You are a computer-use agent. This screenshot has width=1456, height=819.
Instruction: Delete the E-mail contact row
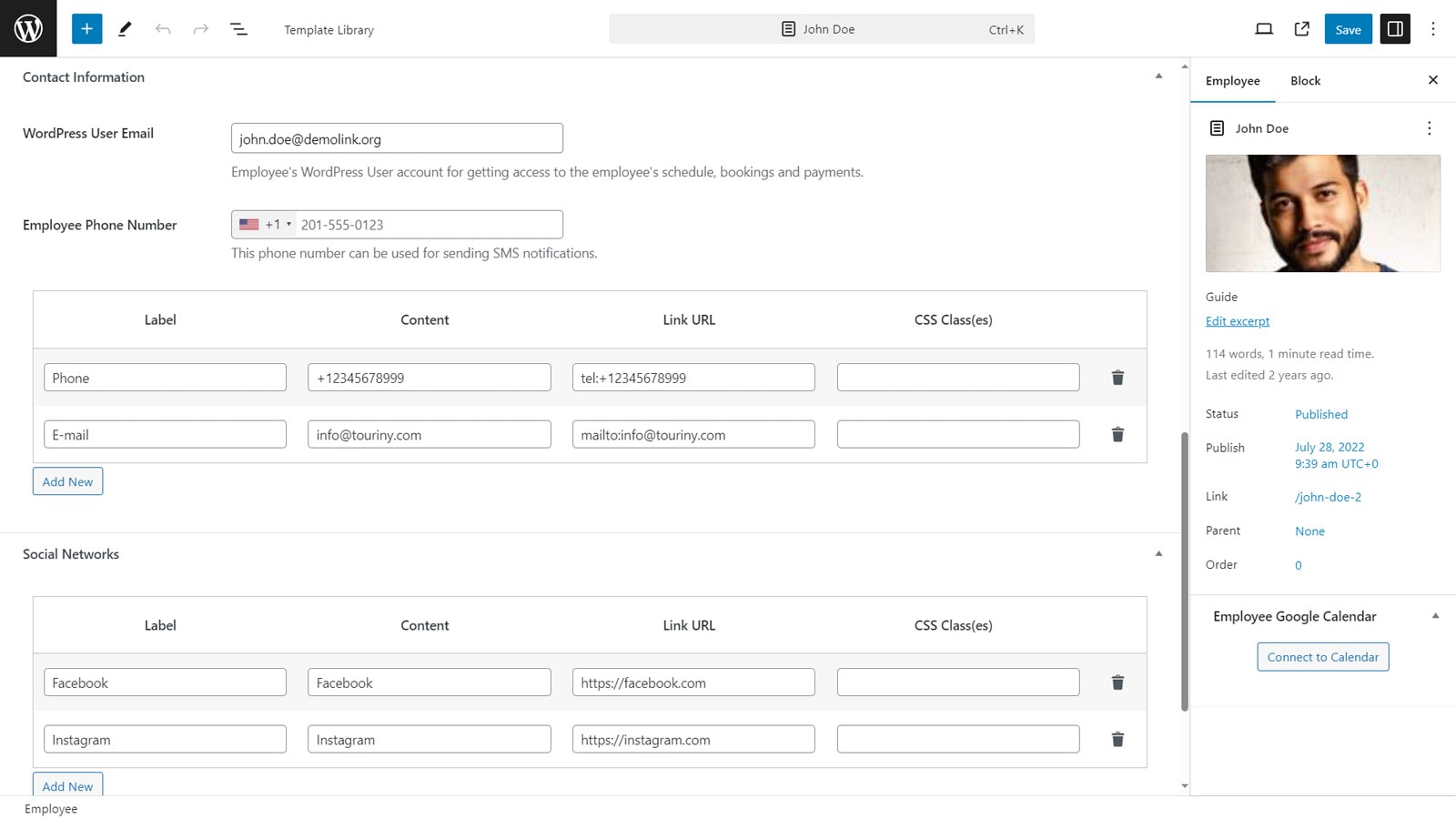click(x=1117, y=435)
